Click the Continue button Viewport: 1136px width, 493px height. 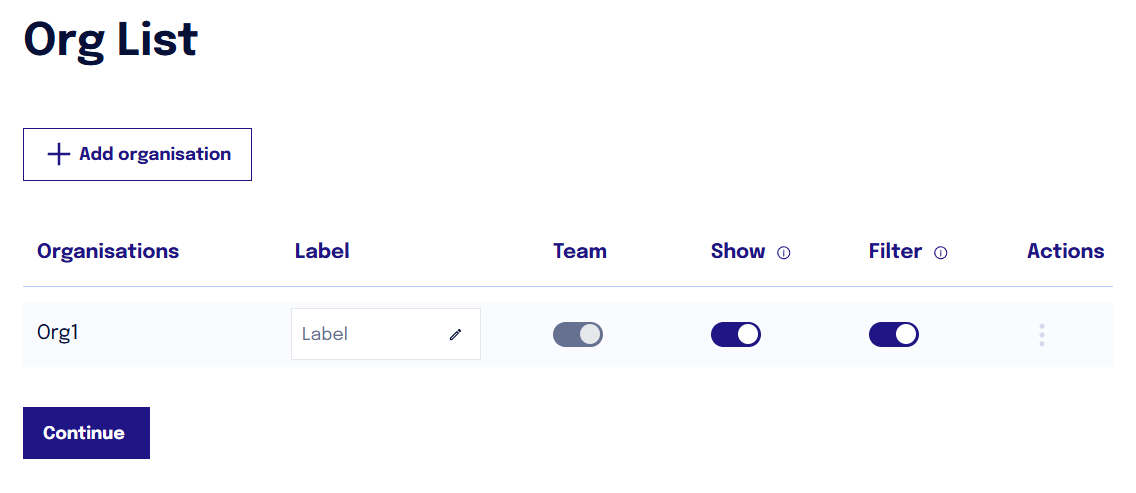pyautogui.click(x=86, y=433)
